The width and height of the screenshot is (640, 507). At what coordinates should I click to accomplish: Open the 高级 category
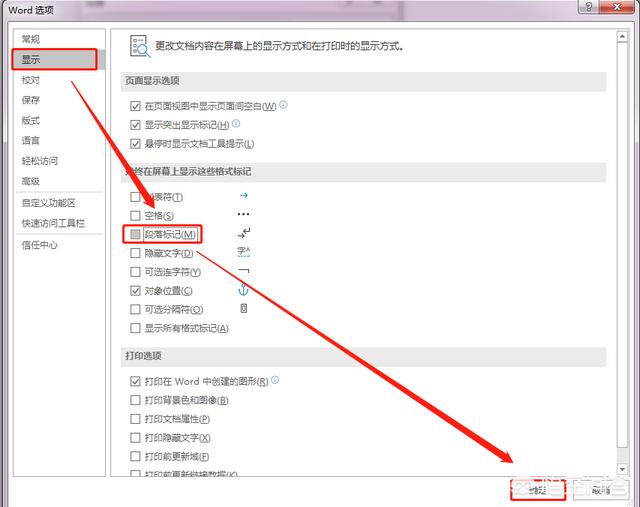pos(59,181)
